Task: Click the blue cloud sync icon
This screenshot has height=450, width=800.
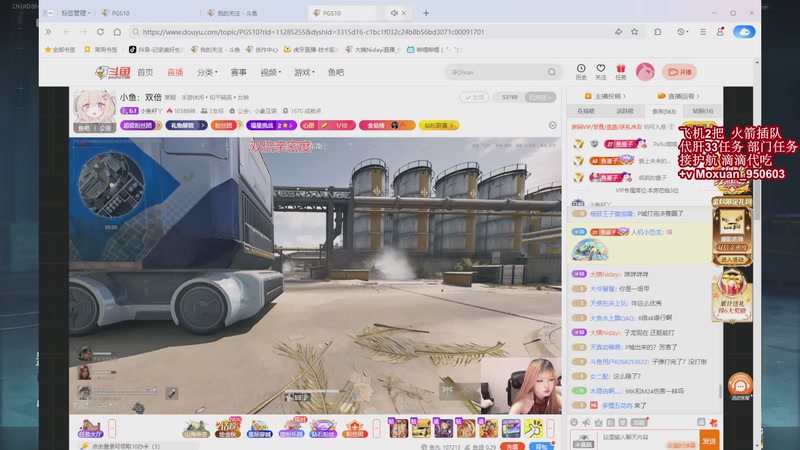Action: coord(744,32)
